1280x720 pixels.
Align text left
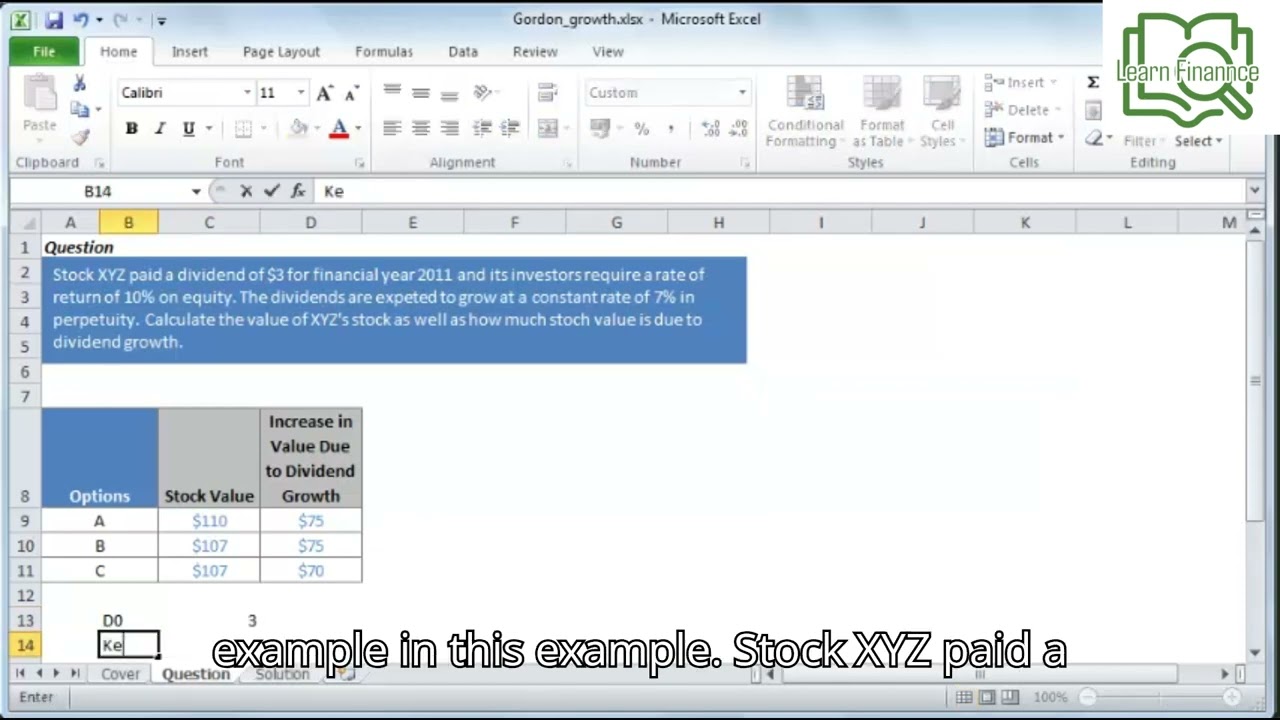392,128
